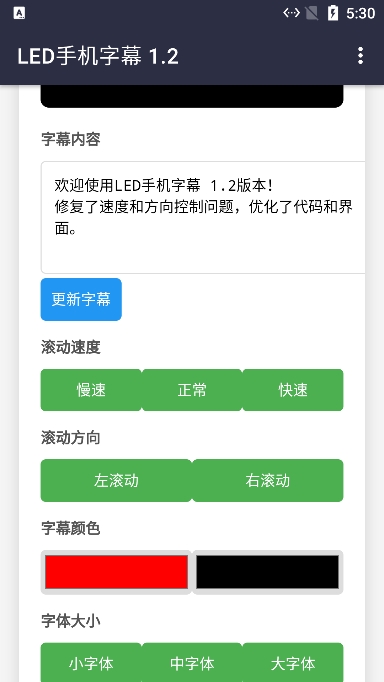Select 正常 scroll speed
The width and height of the screenshot is (384, 682).
click(192, 390)
